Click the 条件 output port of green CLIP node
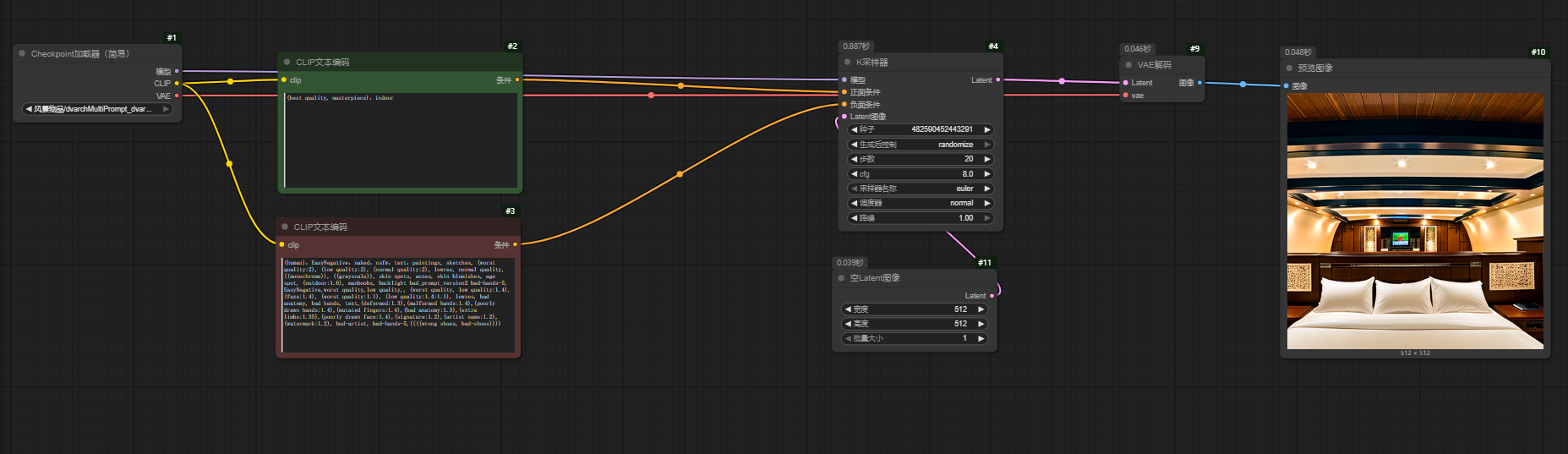The image size is (1568, 454). [x=517, y=80]
